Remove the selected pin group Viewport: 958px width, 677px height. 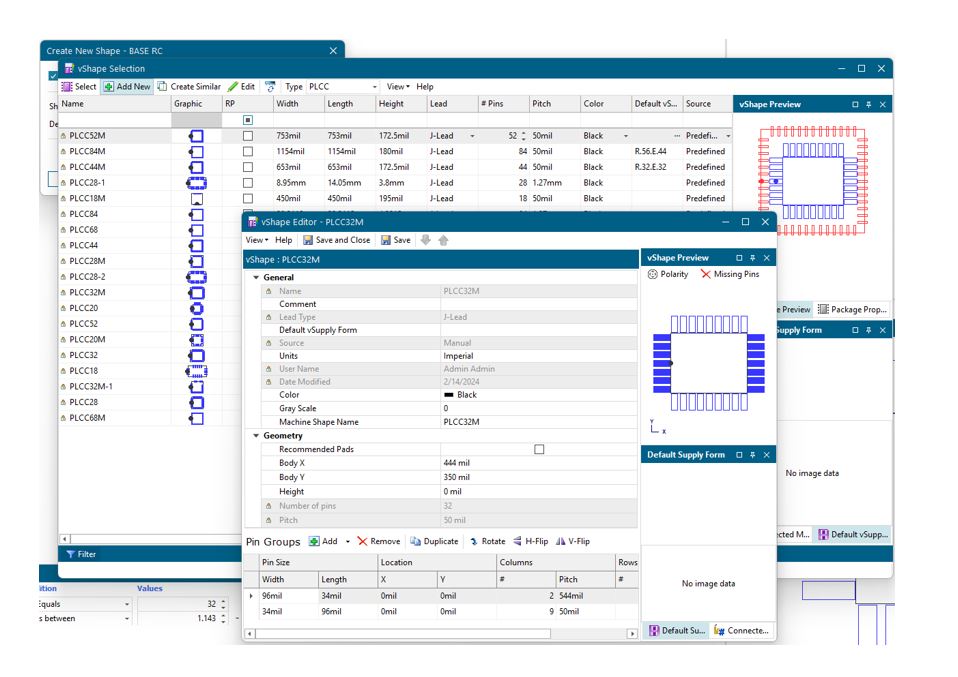(x=378, y=542)
